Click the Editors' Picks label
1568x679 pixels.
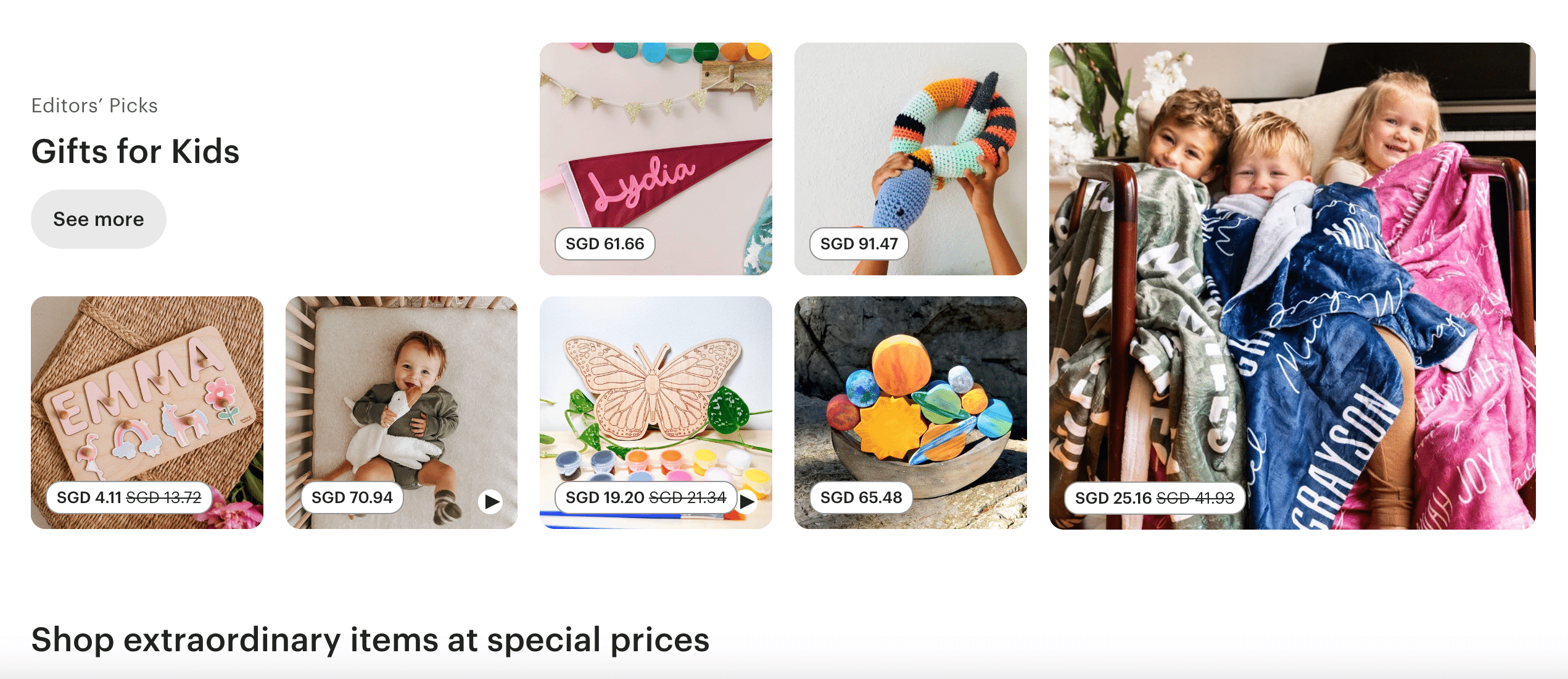pyautogui.click(x=94, y=106)
